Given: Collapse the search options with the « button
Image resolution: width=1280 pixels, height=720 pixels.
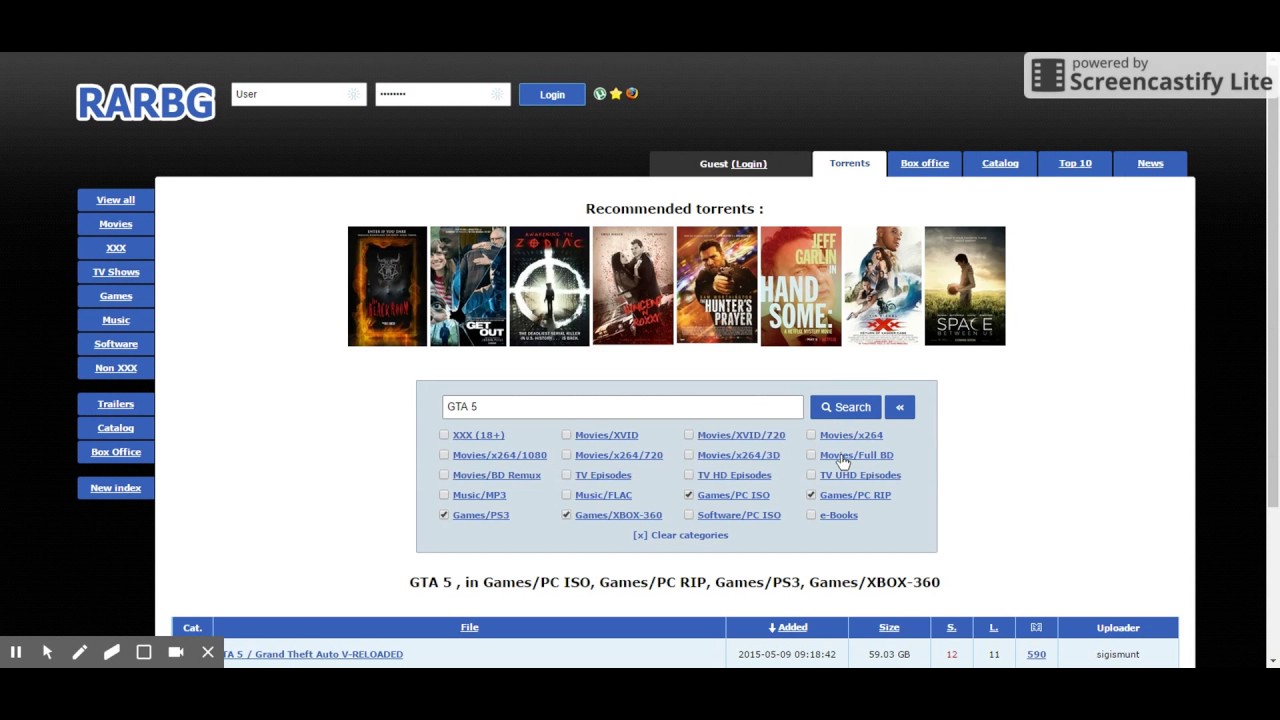Looking at the screenshot, I should tap(900, 407).
